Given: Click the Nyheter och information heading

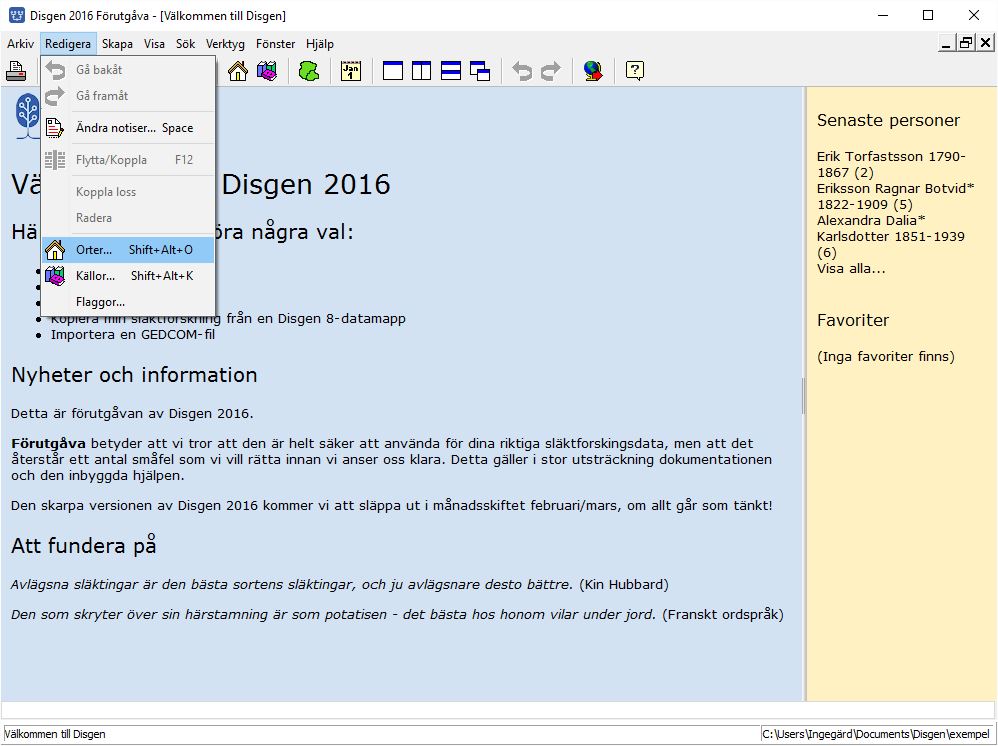Looking at the screenshot, I should 134,375.
